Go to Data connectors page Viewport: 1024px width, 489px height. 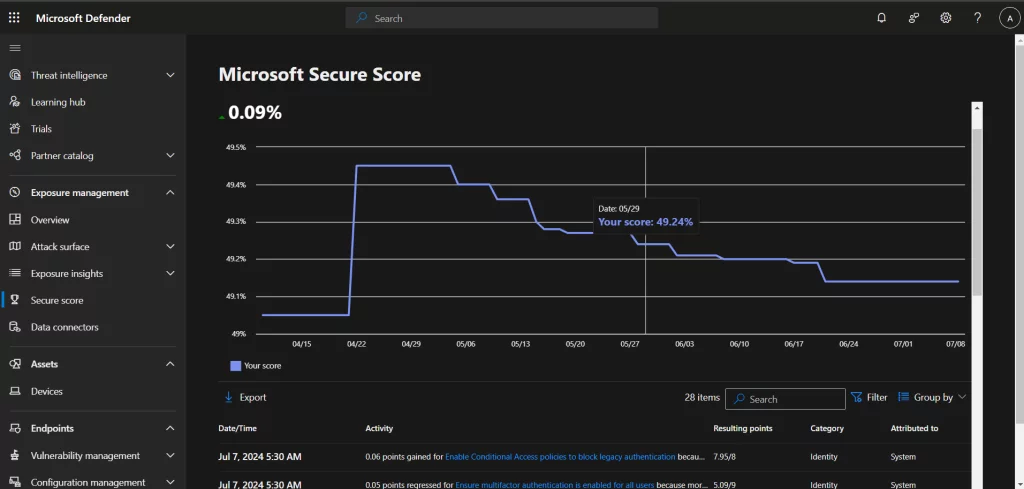[64, 327]
